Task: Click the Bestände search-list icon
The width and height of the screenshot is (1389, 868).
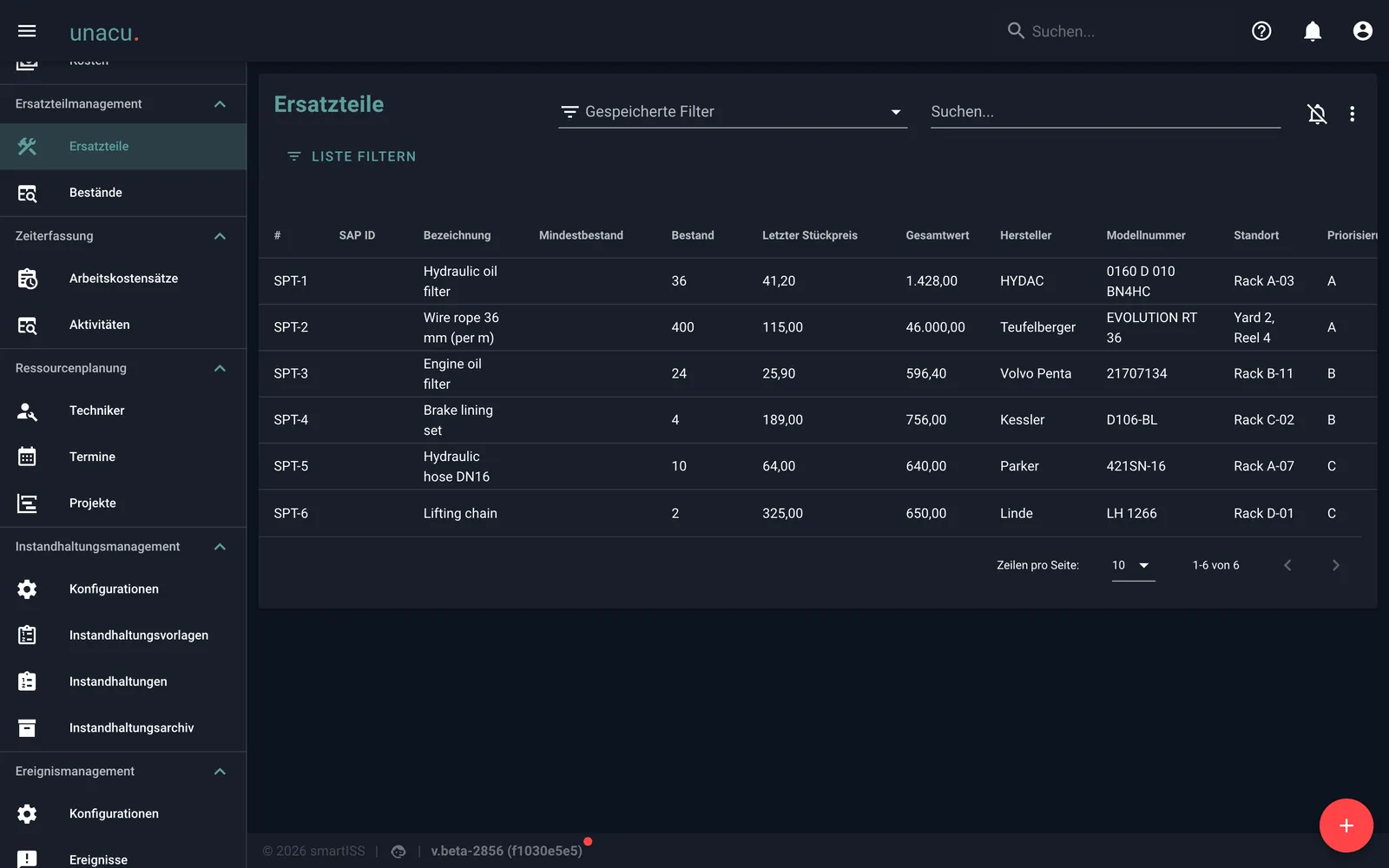Action: click(27, 193)
